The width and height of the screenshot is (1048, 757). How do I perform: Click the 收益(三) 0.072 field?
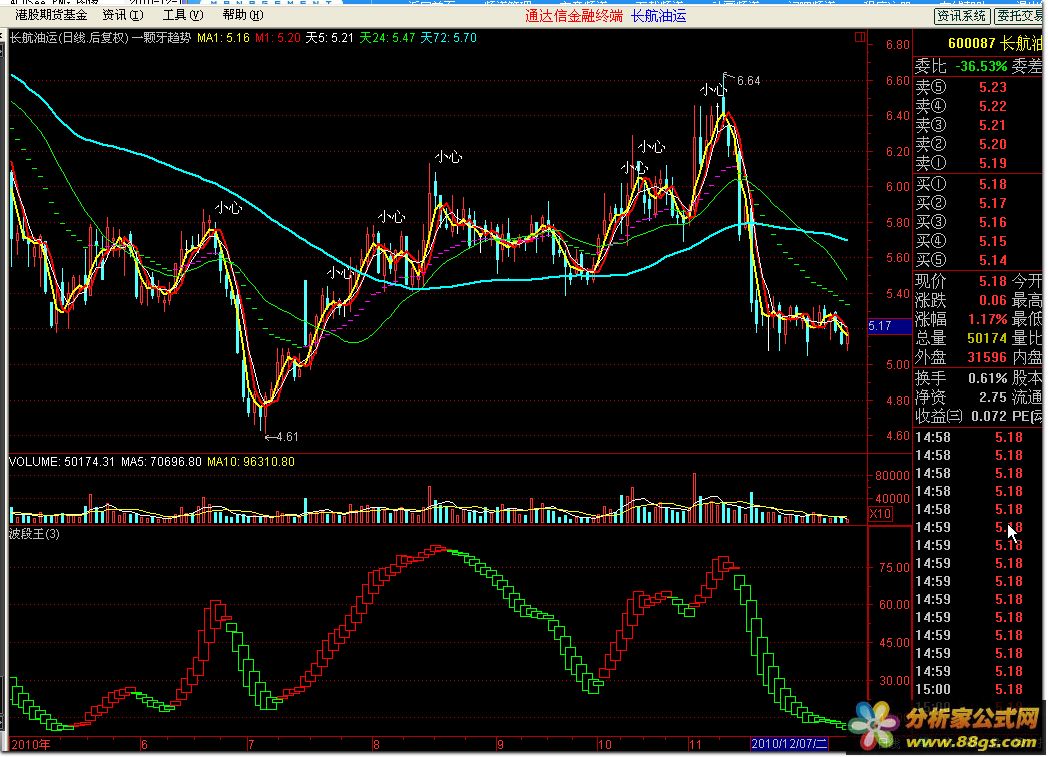tap(961, 416)
